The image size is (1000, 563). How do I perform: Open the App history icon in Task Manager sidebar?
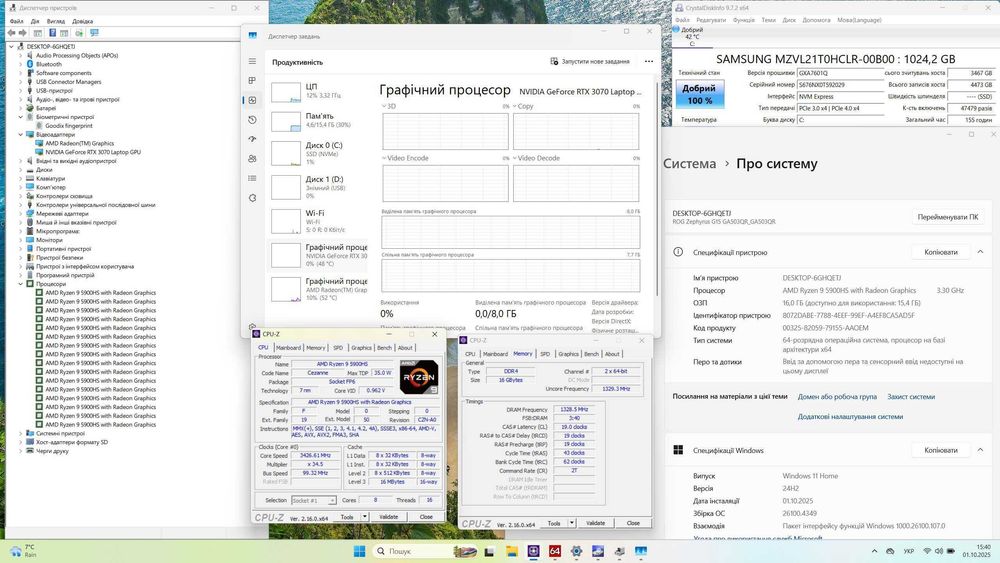pos(253,120)
